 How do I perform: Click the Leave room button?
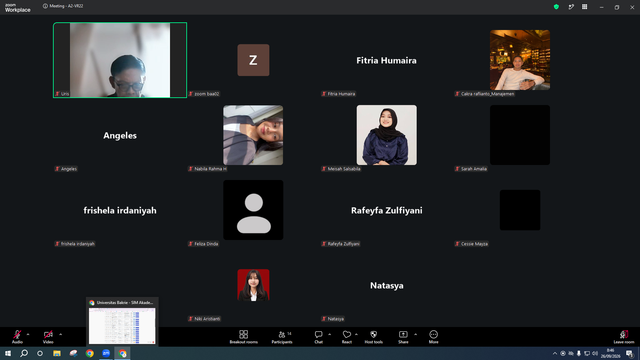click(x=624, y=337)
